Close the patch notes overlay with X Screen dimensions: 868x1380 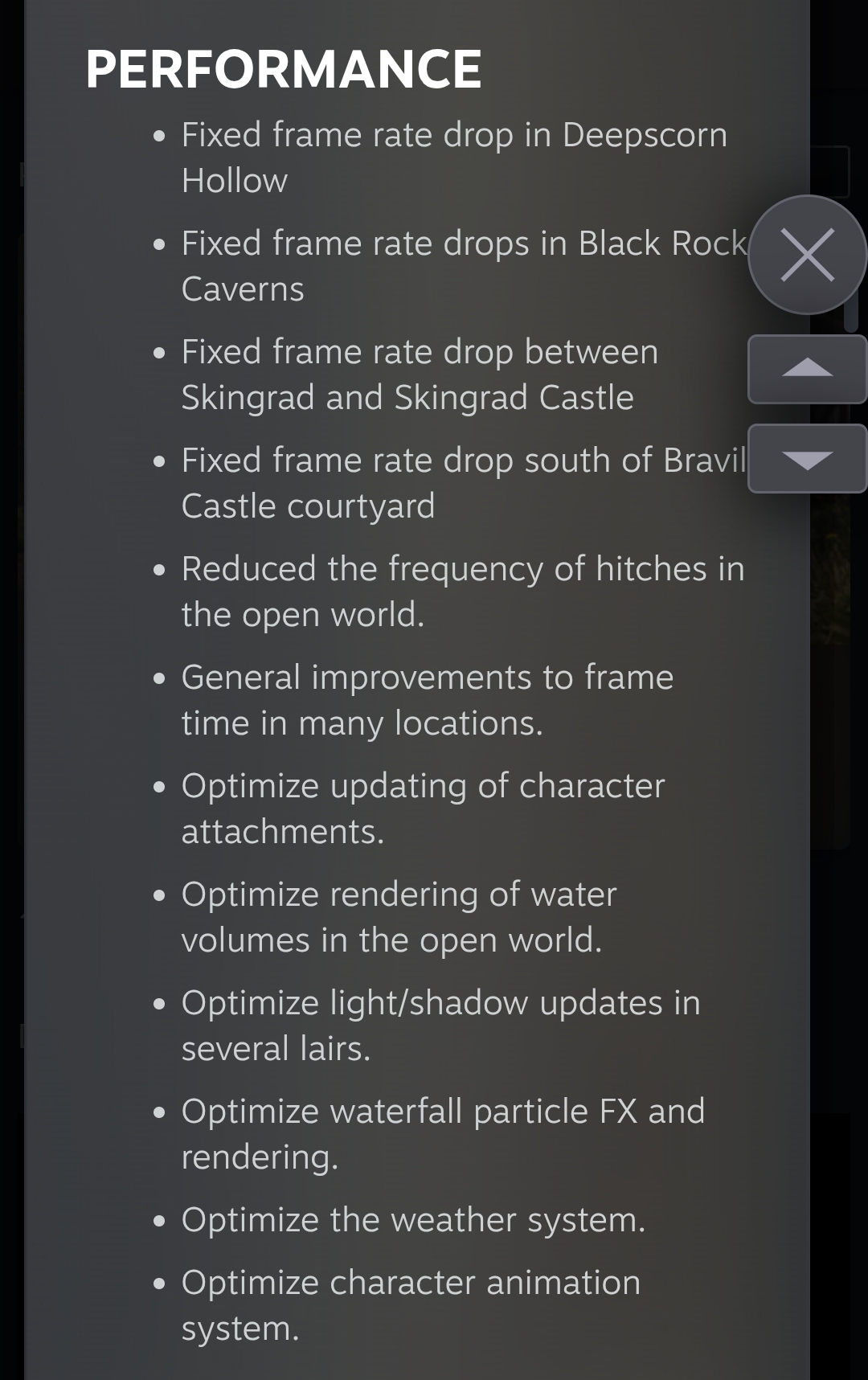tap(807, 255)
